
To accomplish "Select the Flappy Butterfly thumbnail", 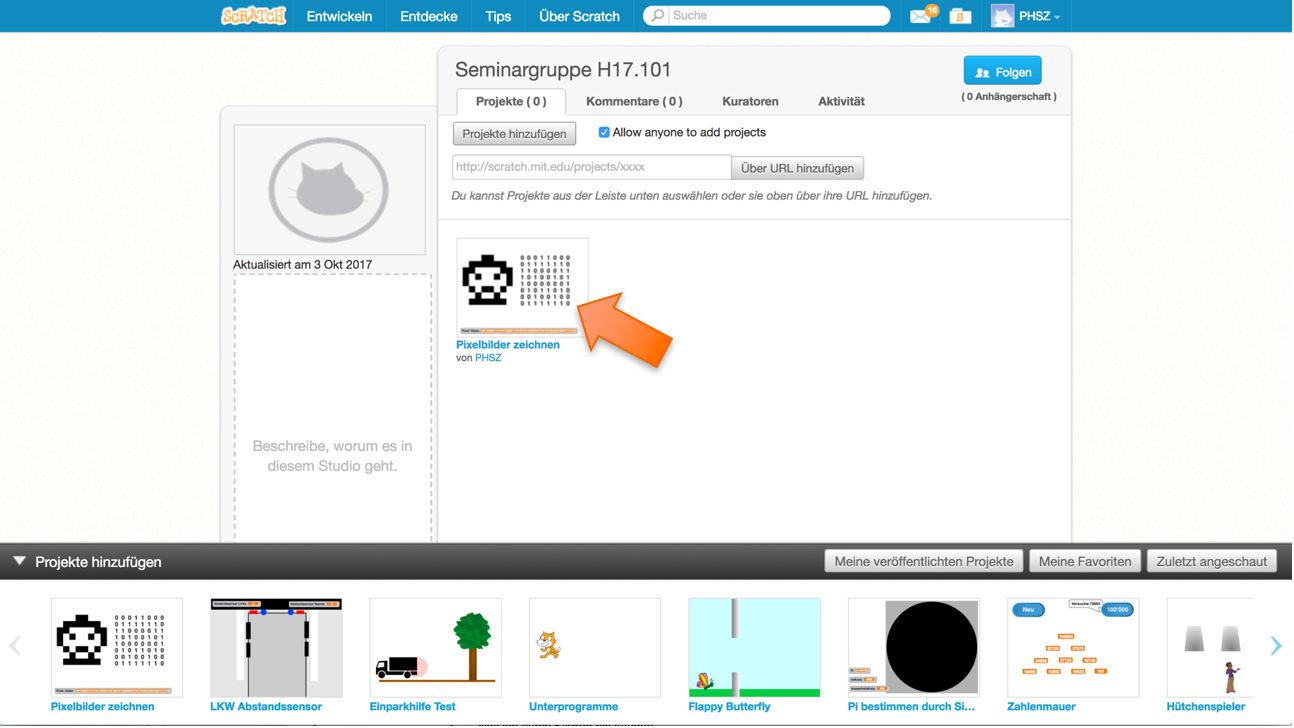I will pos(754,648).
